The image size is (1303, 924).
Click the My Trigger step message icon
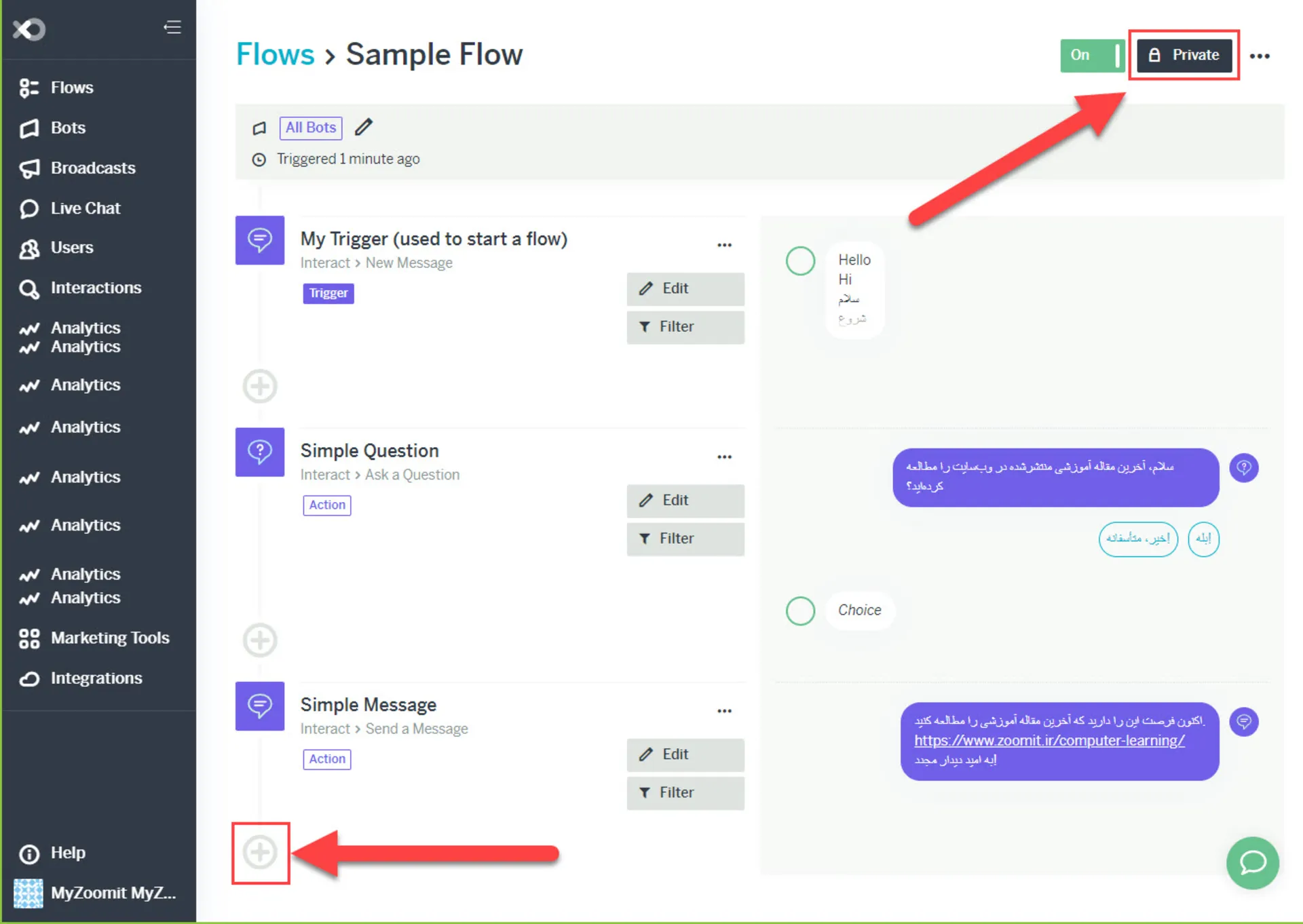pos(260,240)
